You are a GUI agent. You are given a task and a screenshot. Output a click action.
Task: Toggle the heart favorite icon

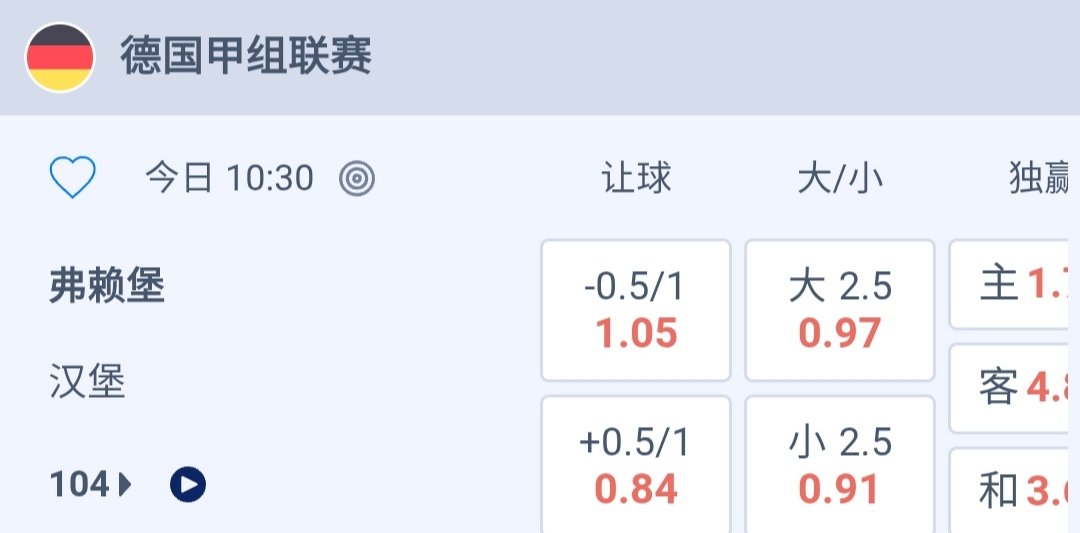[x=73, y=179]
